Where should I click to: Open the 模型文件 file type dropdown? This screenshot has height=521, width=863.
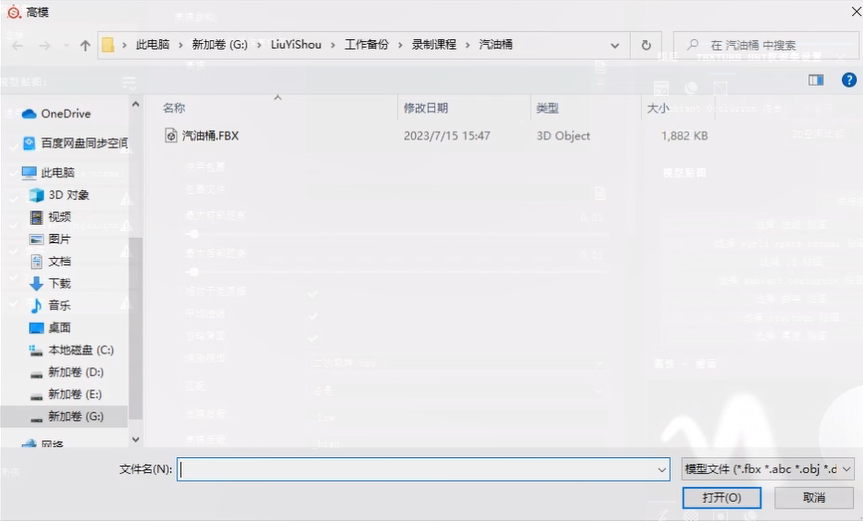pyautogui.click(x=767, y=469)
